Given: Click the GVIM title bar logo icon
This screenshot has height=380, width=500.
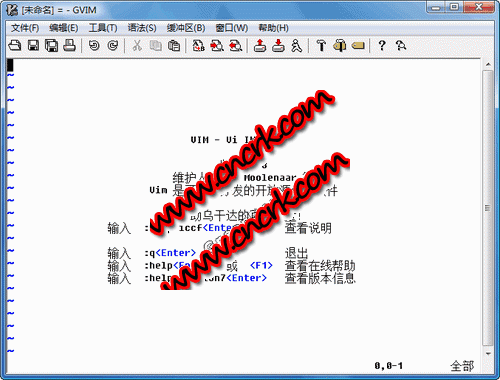Looking at the screenshot, I should click(x=12, y=10).
